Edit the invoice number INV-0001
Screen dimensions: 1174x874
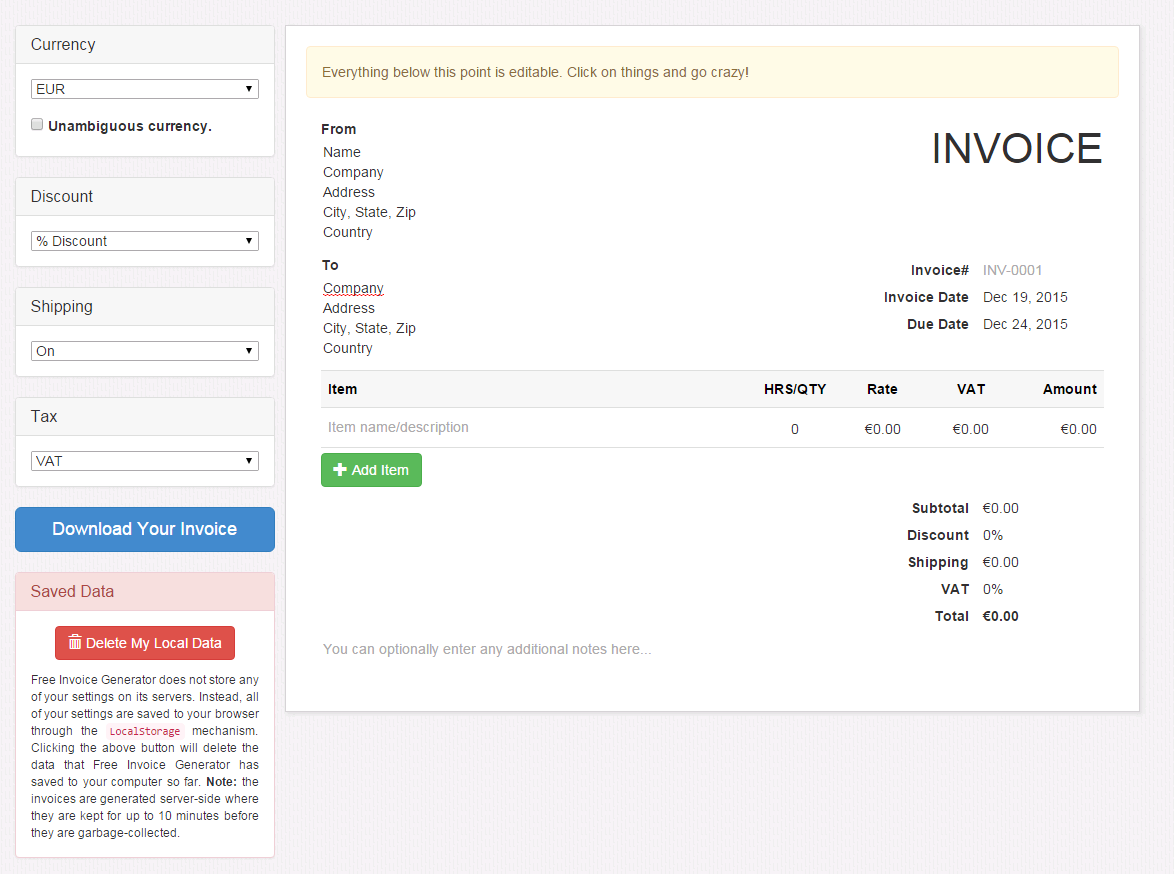pos(1013,270)
